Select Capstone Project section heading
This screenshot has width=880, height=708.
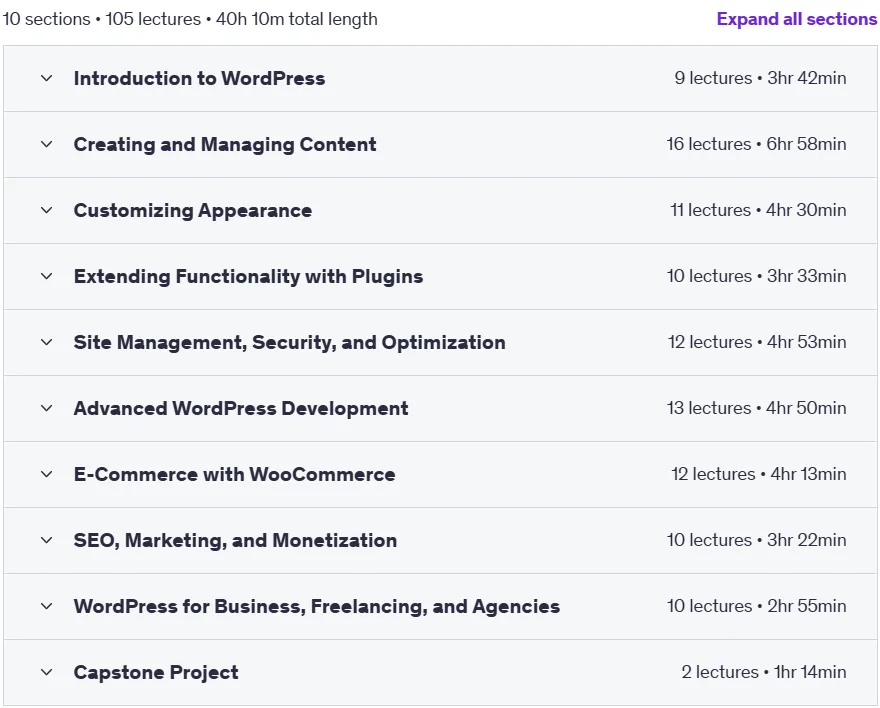156,672
